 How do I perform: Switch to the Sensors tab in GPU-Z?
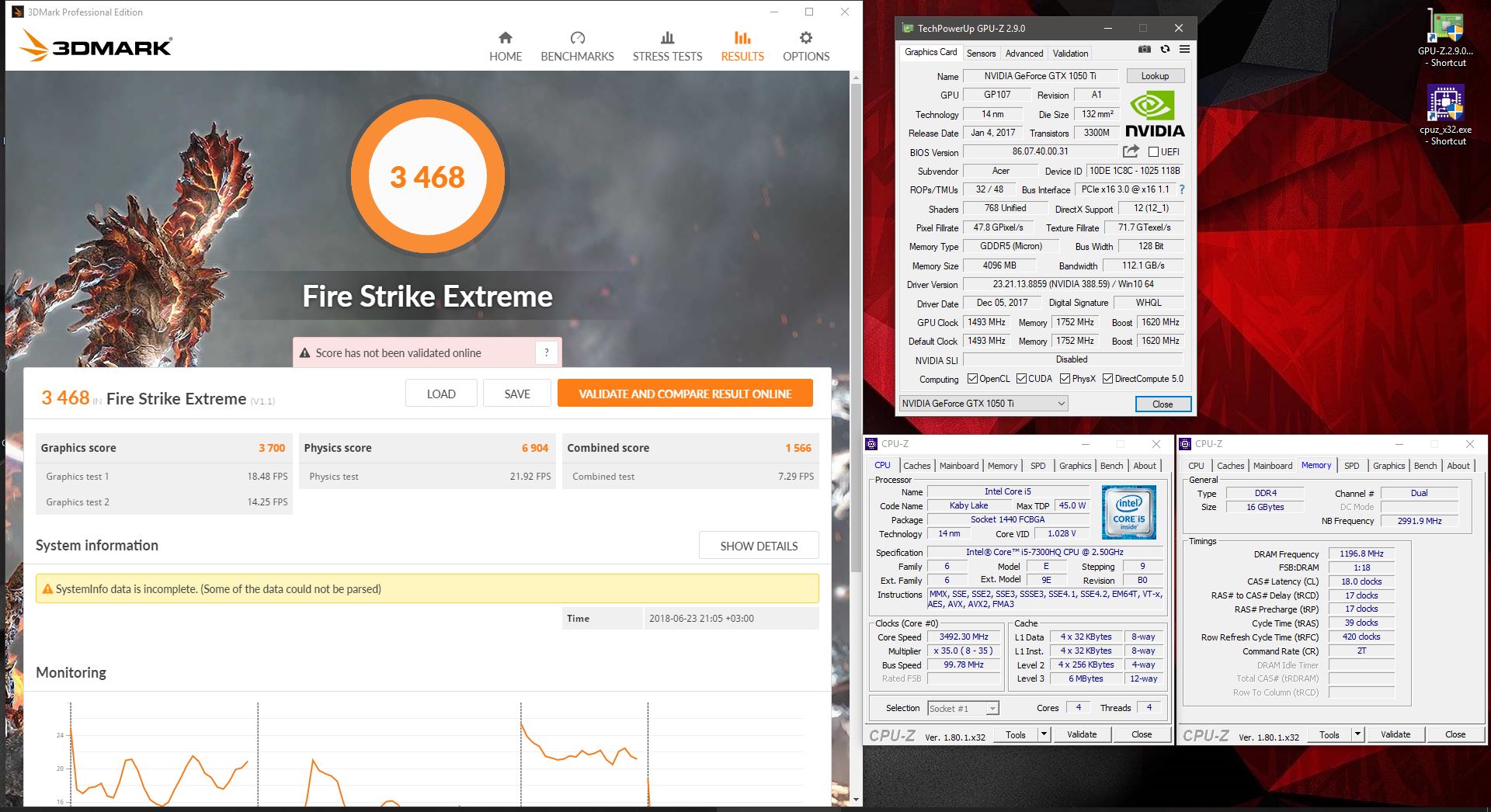pyautogui.click(x=981, y=54)
